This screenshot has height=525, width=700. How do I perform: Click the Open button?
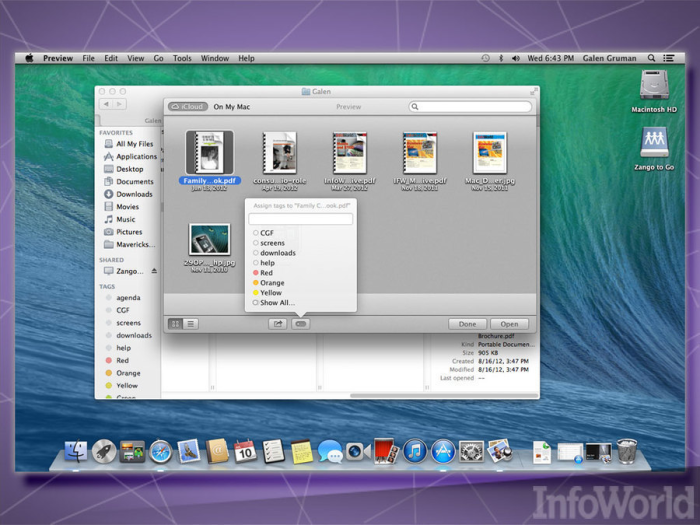click(509, 324)
